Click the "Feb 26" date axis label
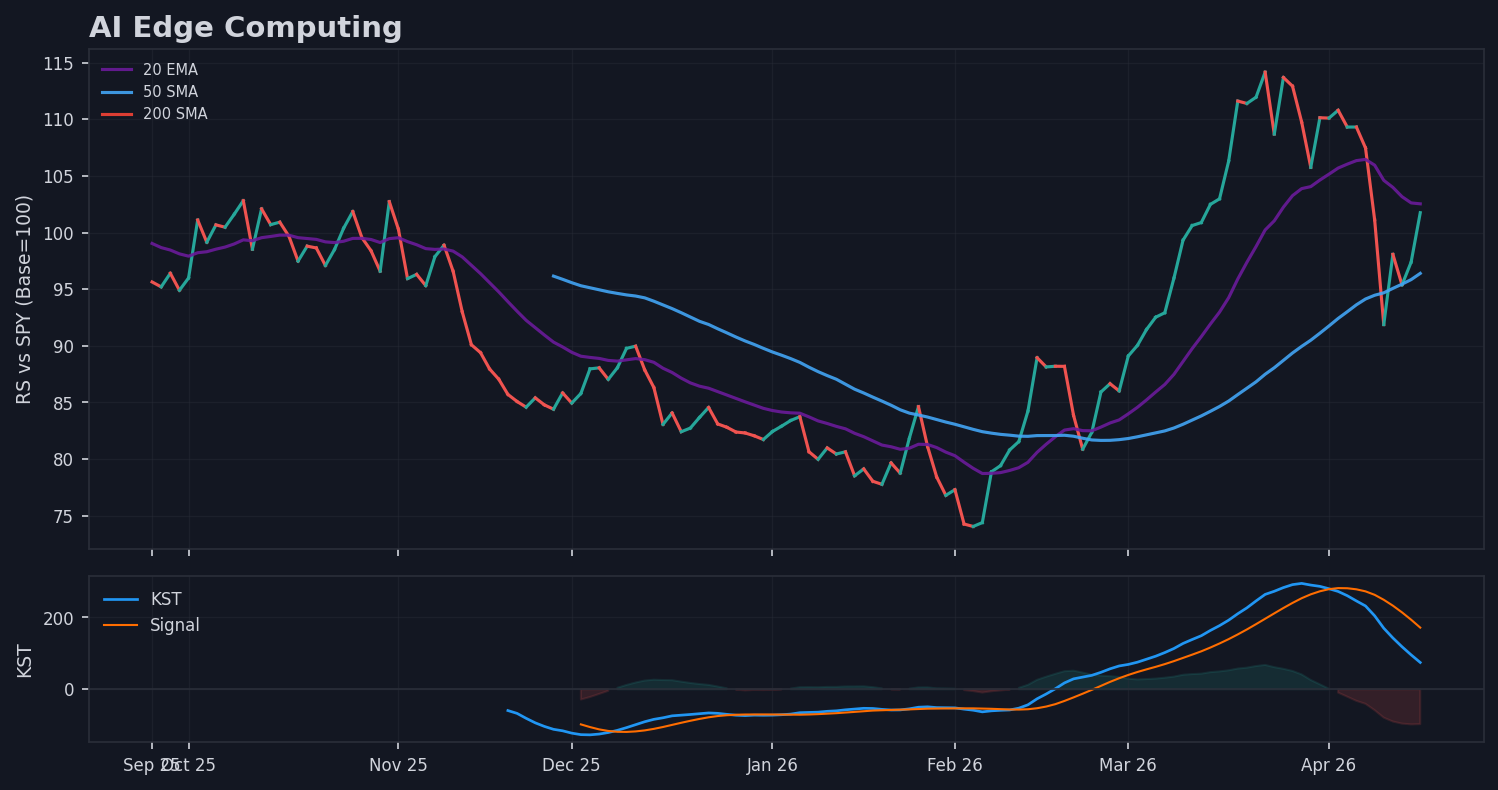Screen dimensions: 1498x790 point(955,766)
